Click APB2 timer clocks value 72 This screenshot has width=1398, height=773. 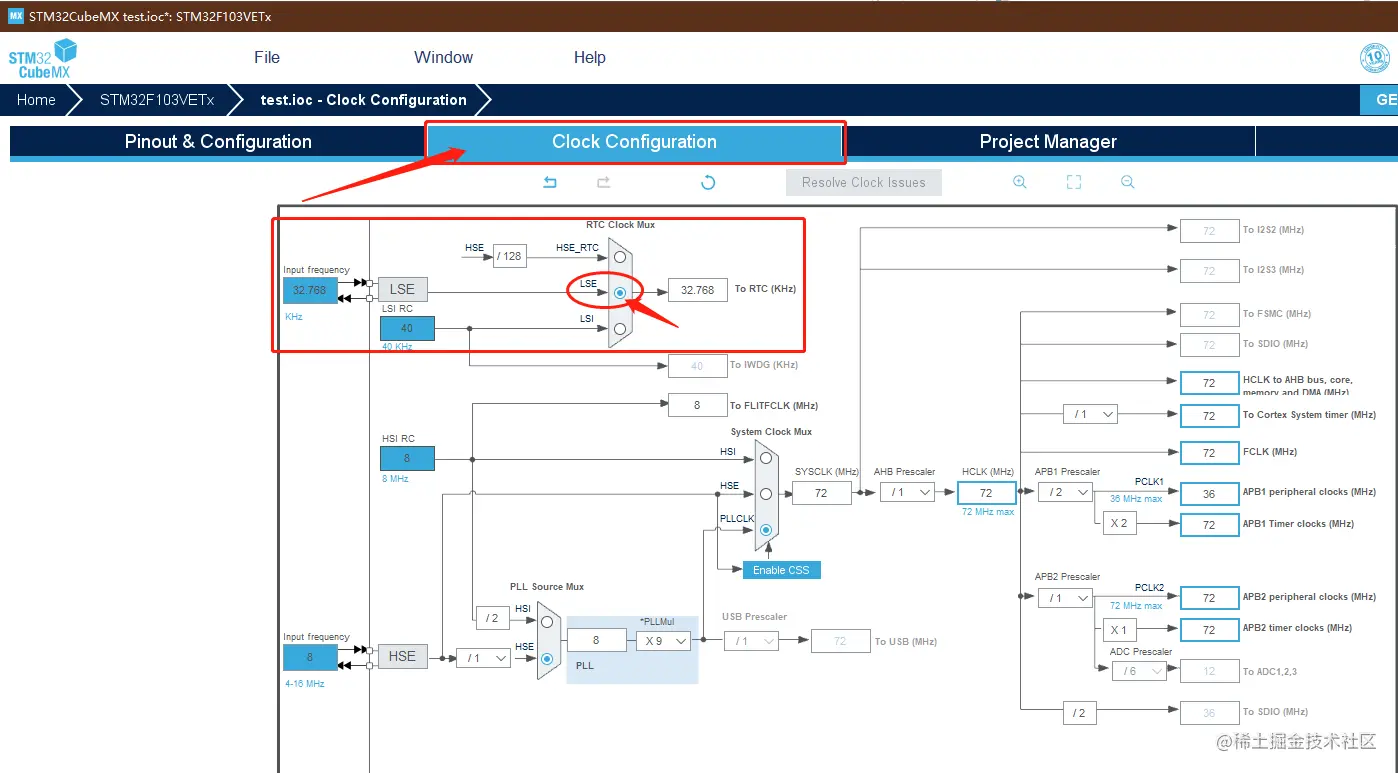[1209, 630]
